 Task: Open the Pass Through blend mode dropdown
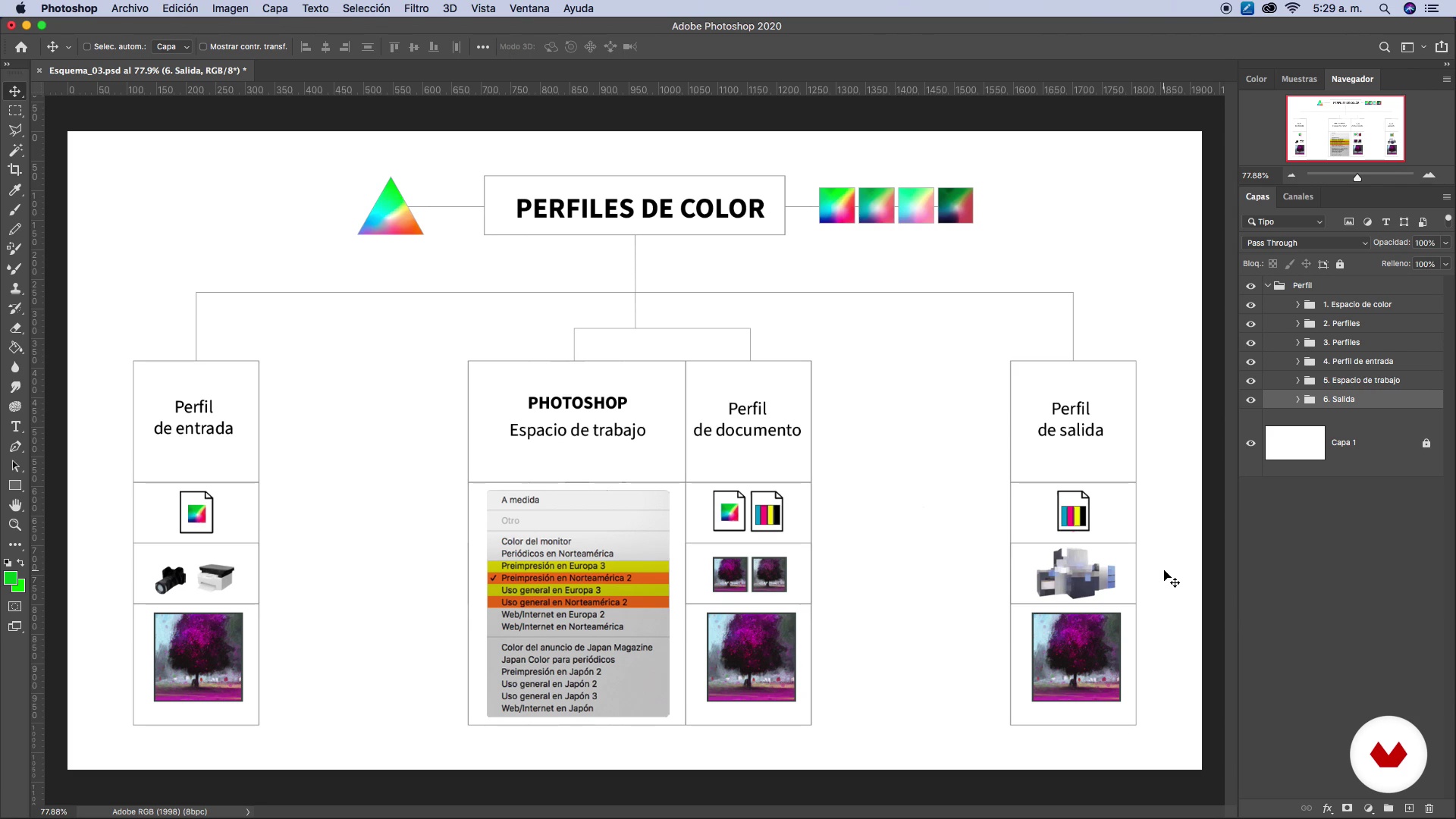point(1306,243)
